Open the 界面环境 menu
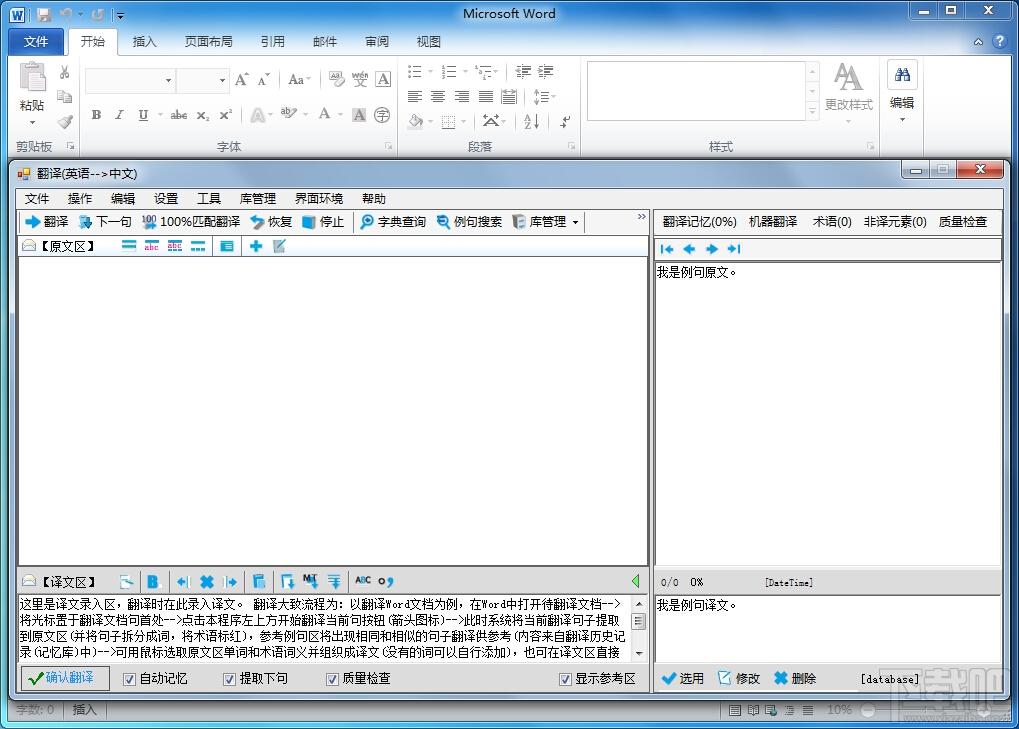Screen dimensions: 1019x729 pyautogui.click(x=318, y=198)
